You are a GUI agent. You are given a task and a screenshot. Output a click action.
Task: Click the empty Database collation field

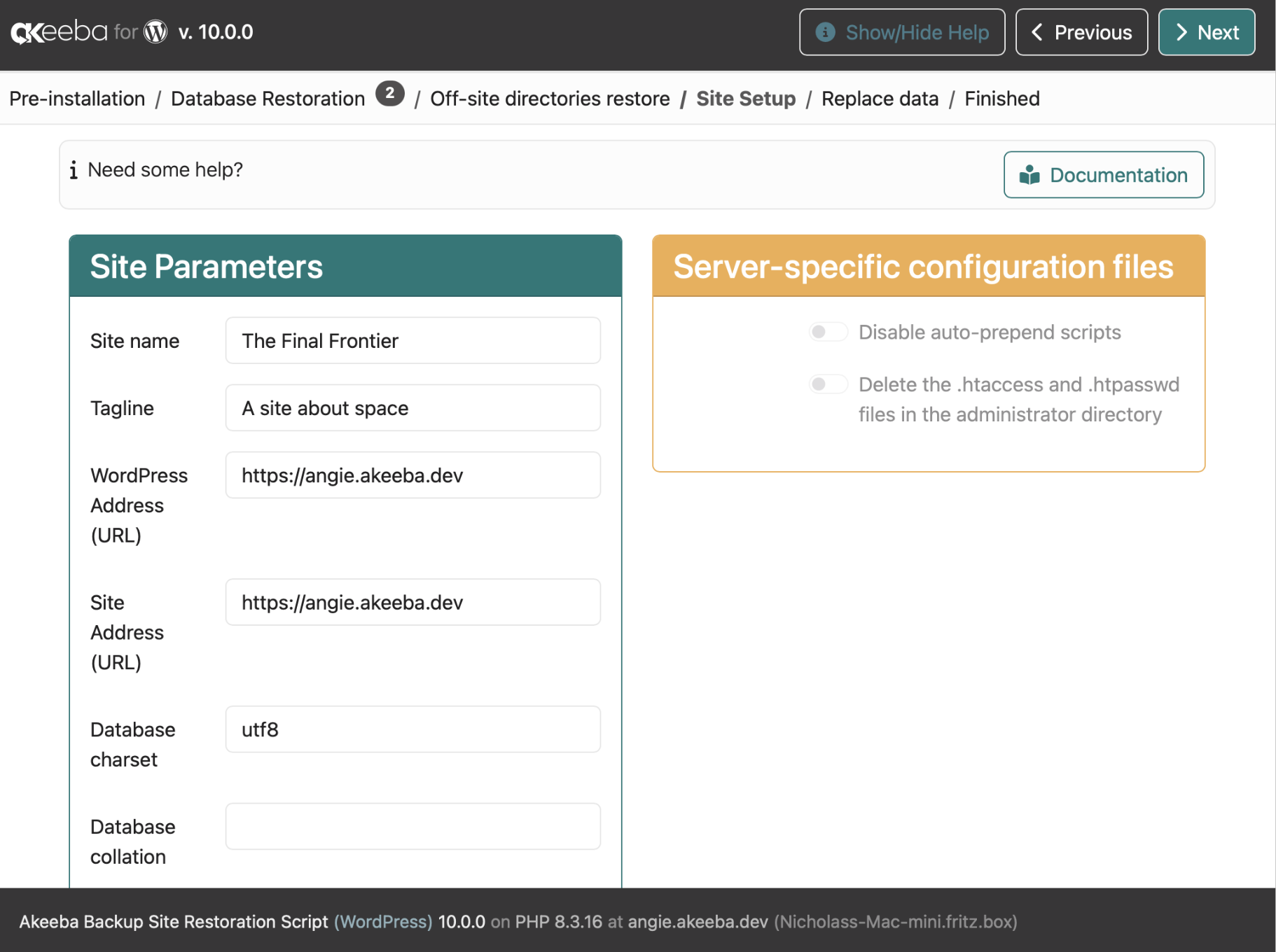413,827
